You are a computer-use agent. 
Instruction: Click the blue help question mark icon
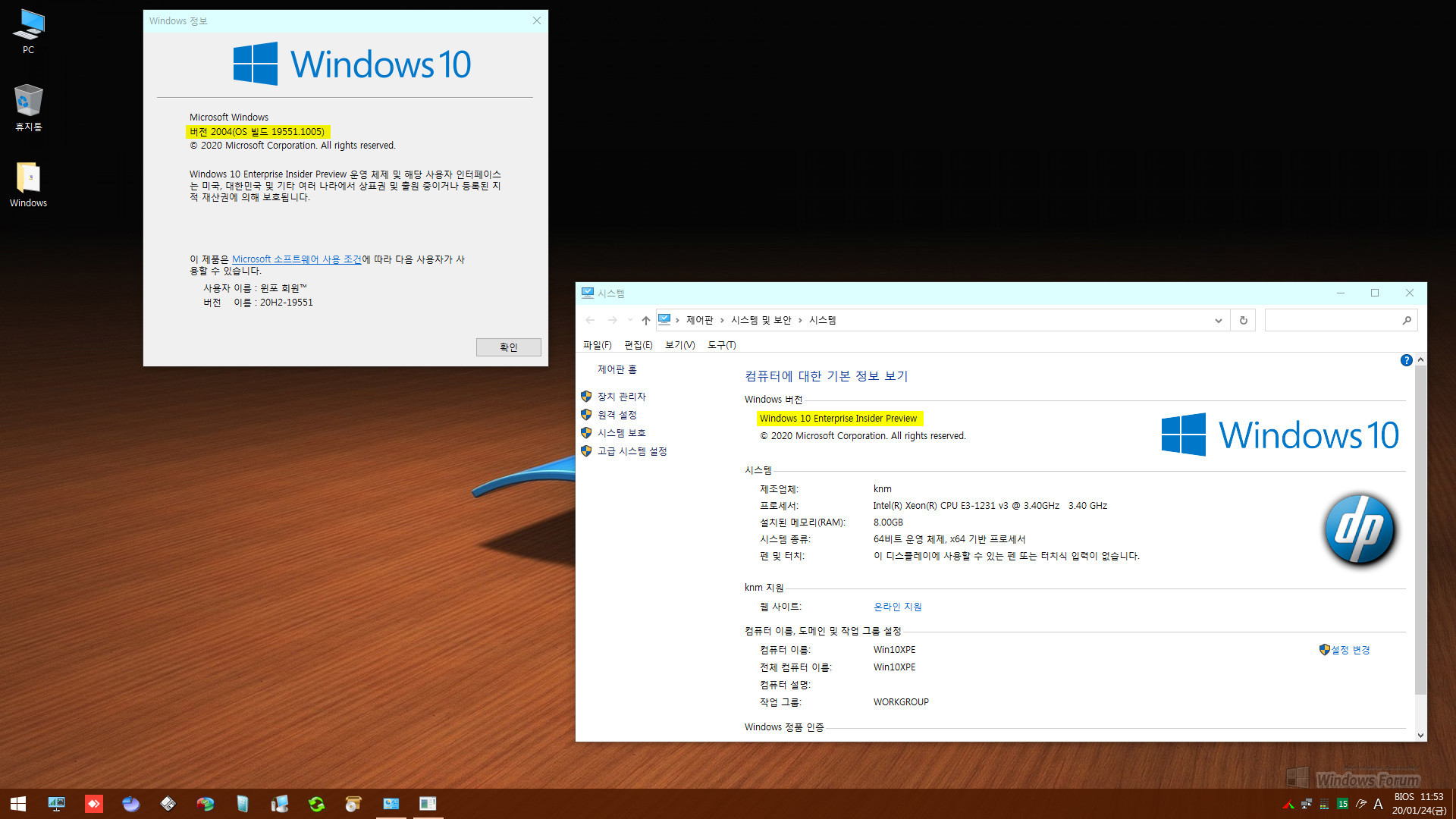click(1406, 360)
